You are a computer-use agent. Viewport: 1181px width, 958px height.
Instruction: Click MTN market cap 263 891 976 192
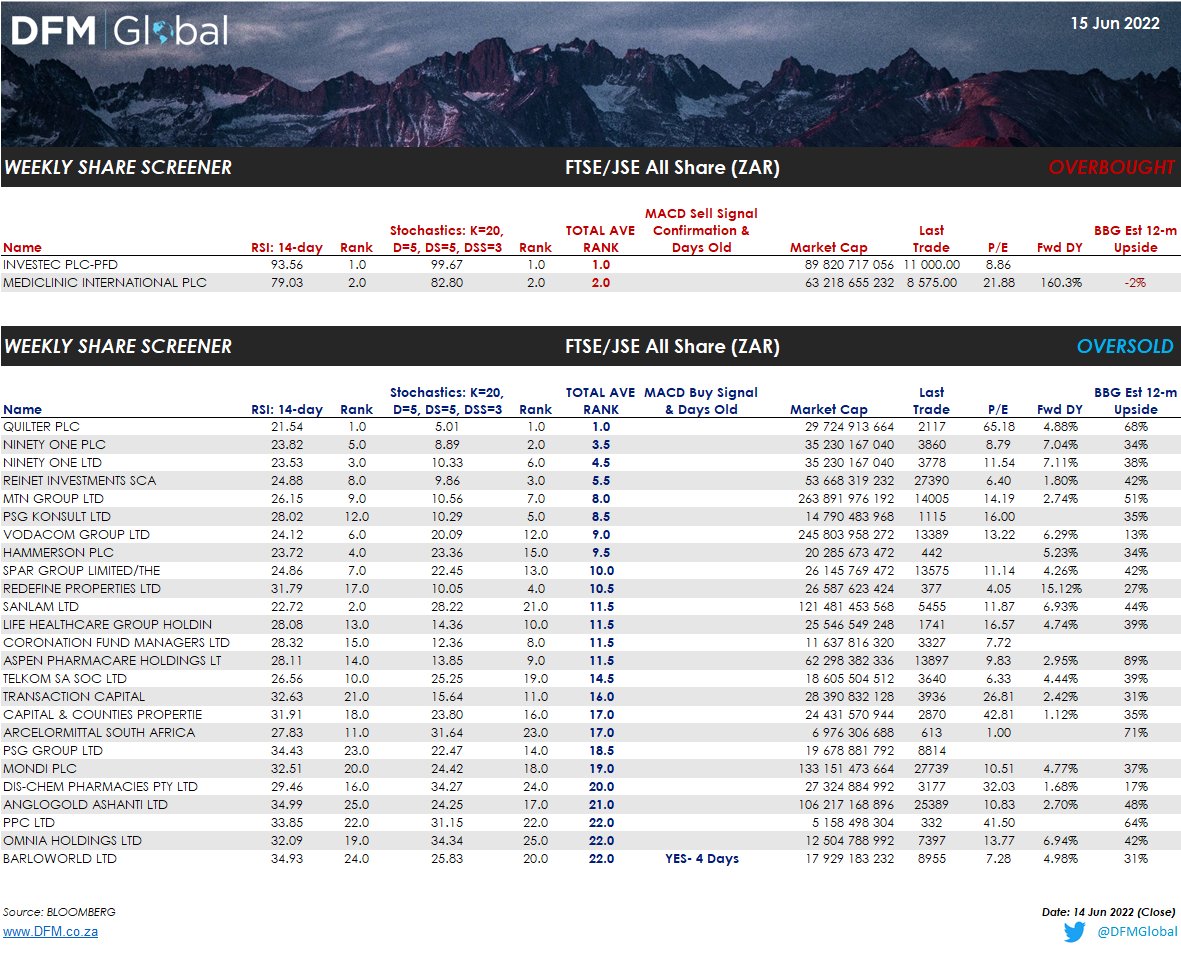point(847,499)
